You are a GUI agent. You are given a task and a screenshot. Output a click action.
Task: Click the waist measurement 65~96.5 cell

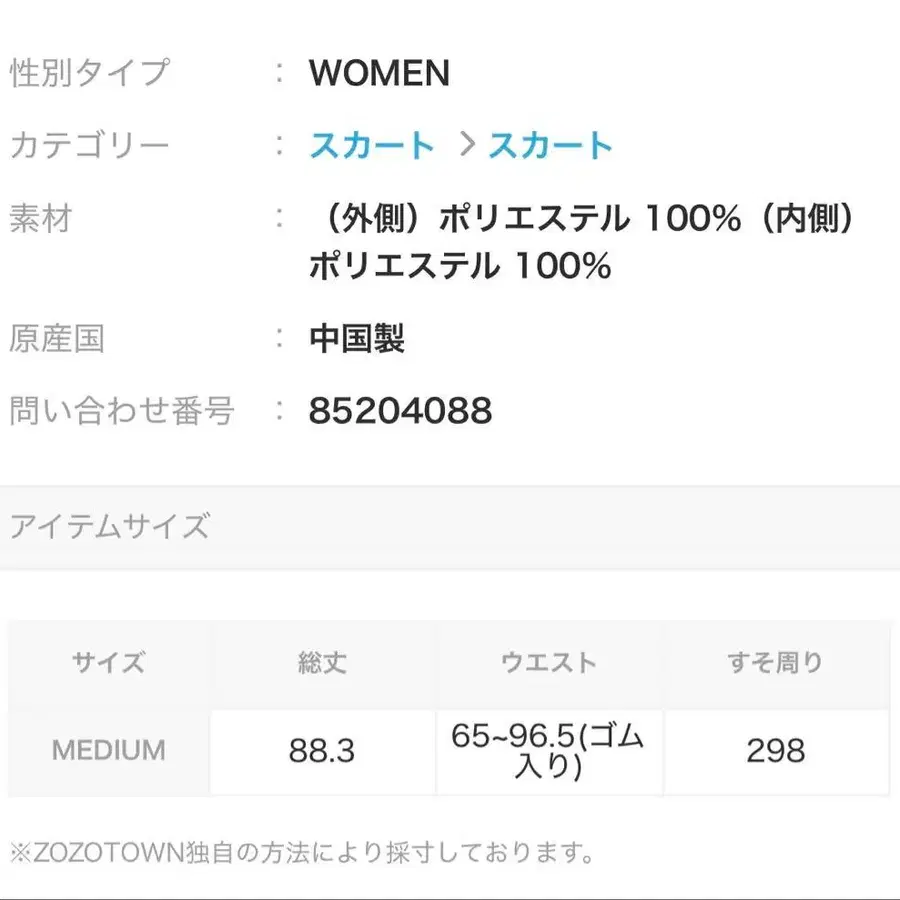coord(549,750)
